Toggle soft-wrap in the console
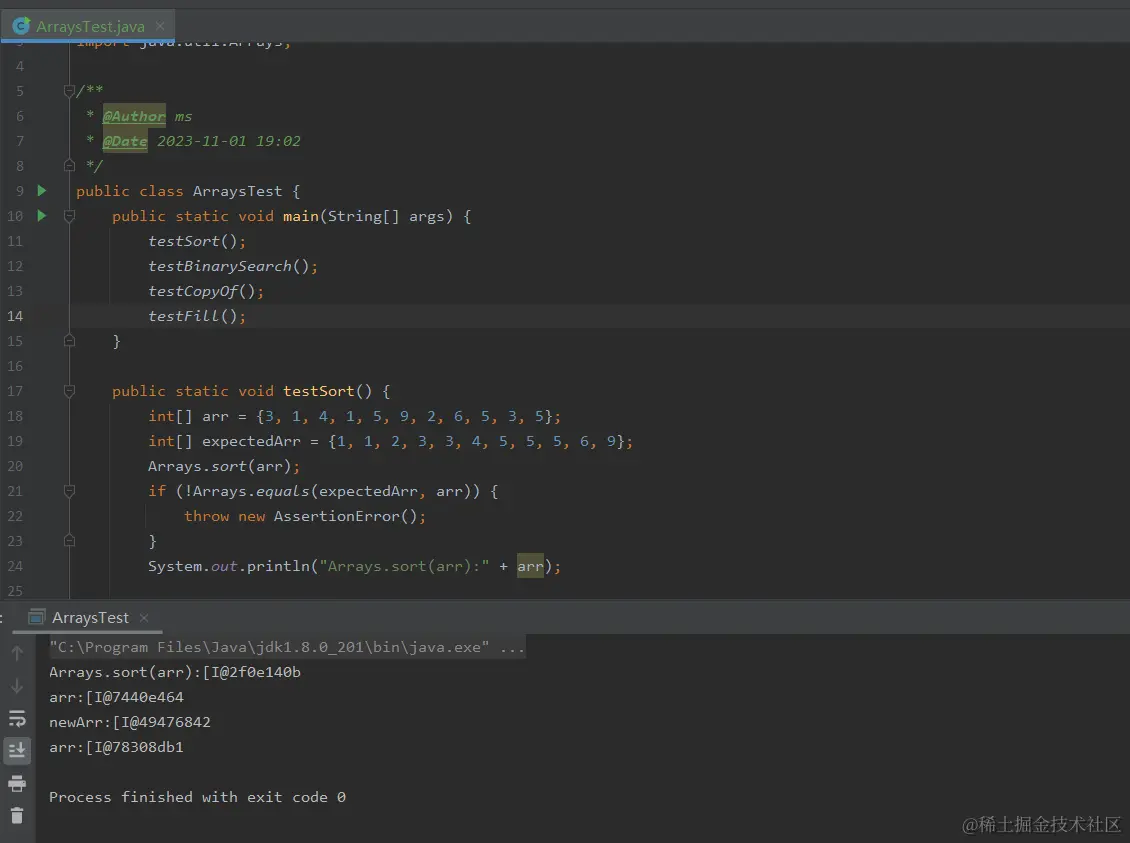This screenshot has width=1130, height=843. coord(17,718)
